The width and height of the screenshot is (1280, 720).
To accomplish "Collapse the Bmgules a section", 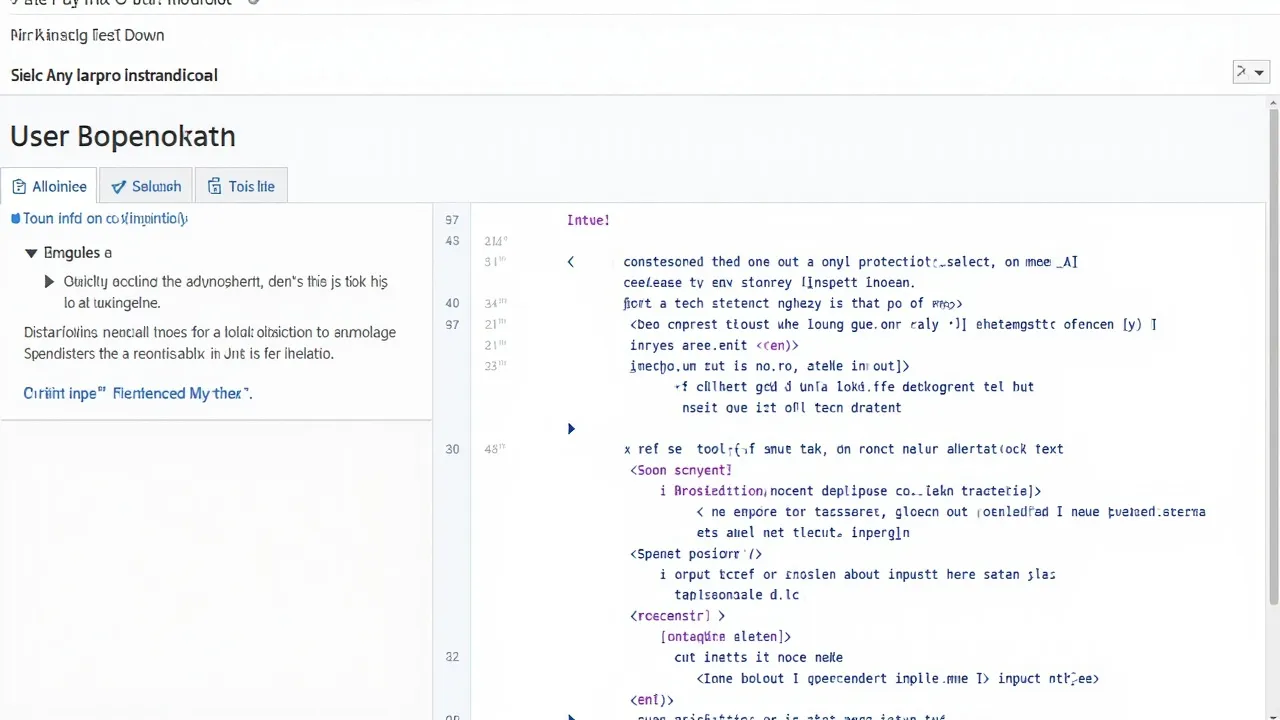I will coord(31,253).
